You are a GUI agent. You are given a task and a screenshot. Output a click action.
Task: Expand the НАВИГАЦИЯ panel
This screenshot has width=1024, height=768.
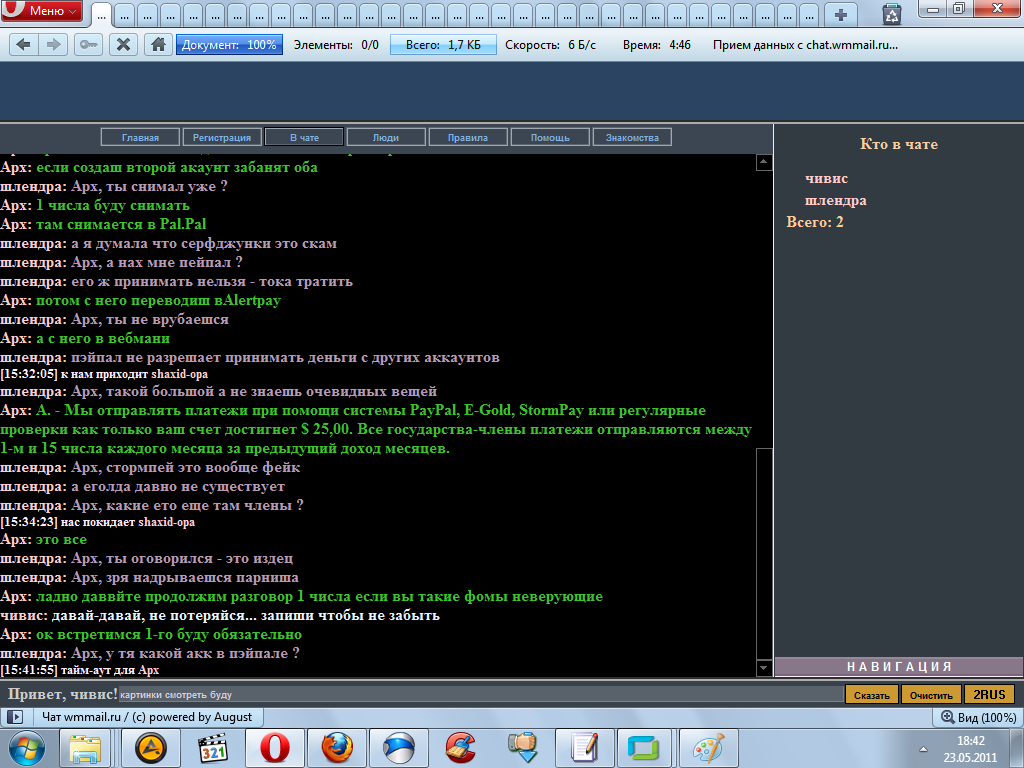click(x=899, y=667)
